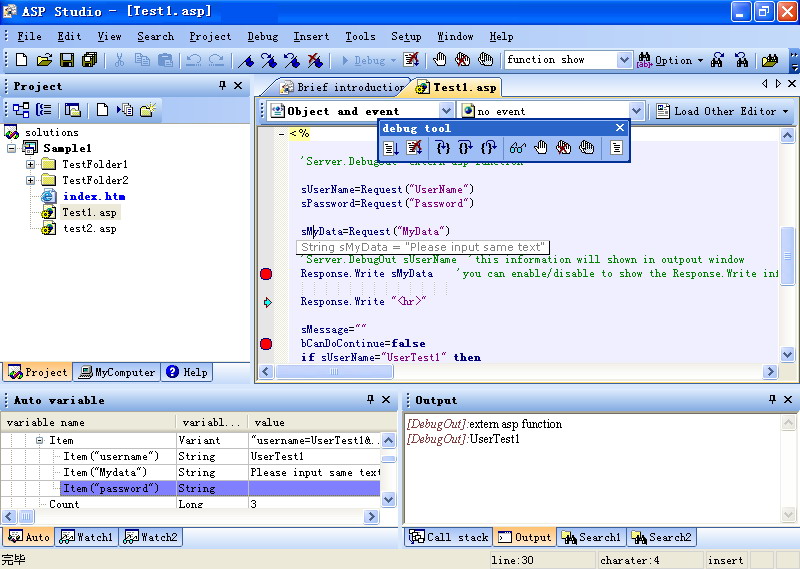Click the blank new file icon in Project panel

coord(101,110)
